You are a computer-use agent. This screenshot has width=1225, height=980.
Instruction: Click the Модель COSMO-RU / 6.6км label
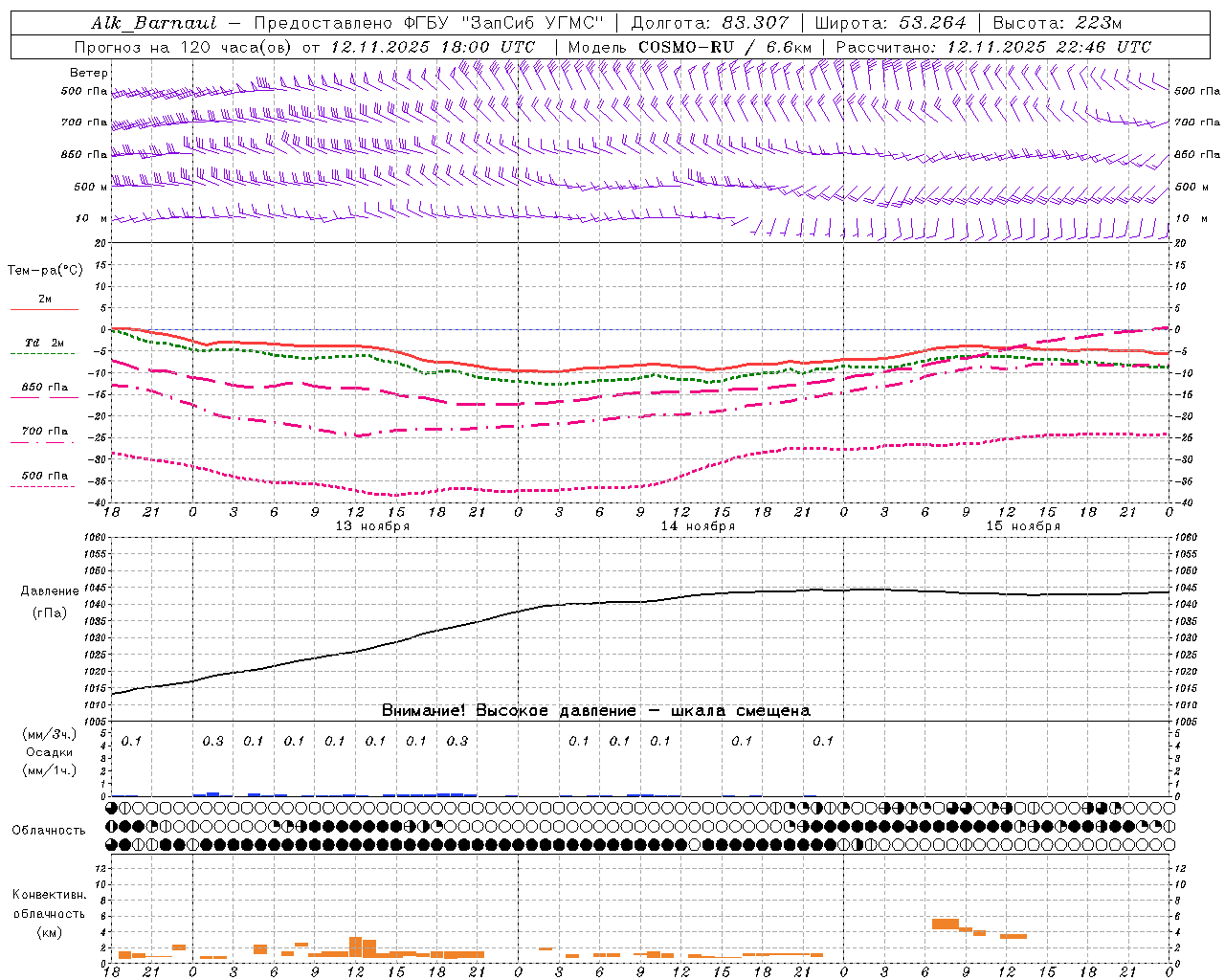click(x=690, y=47)
